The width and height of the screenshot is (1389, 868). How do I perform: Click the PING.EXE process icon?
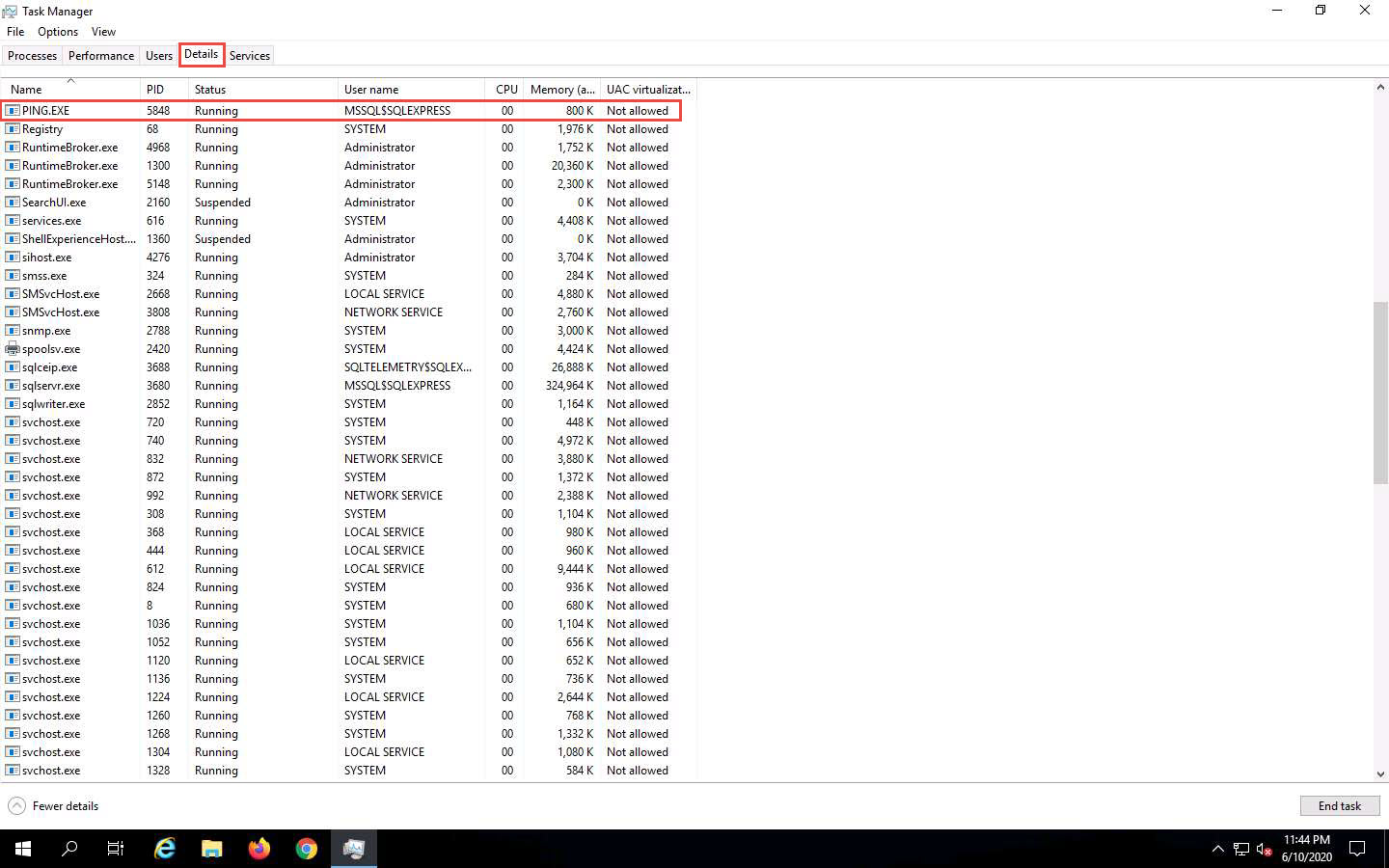(13, 111)
